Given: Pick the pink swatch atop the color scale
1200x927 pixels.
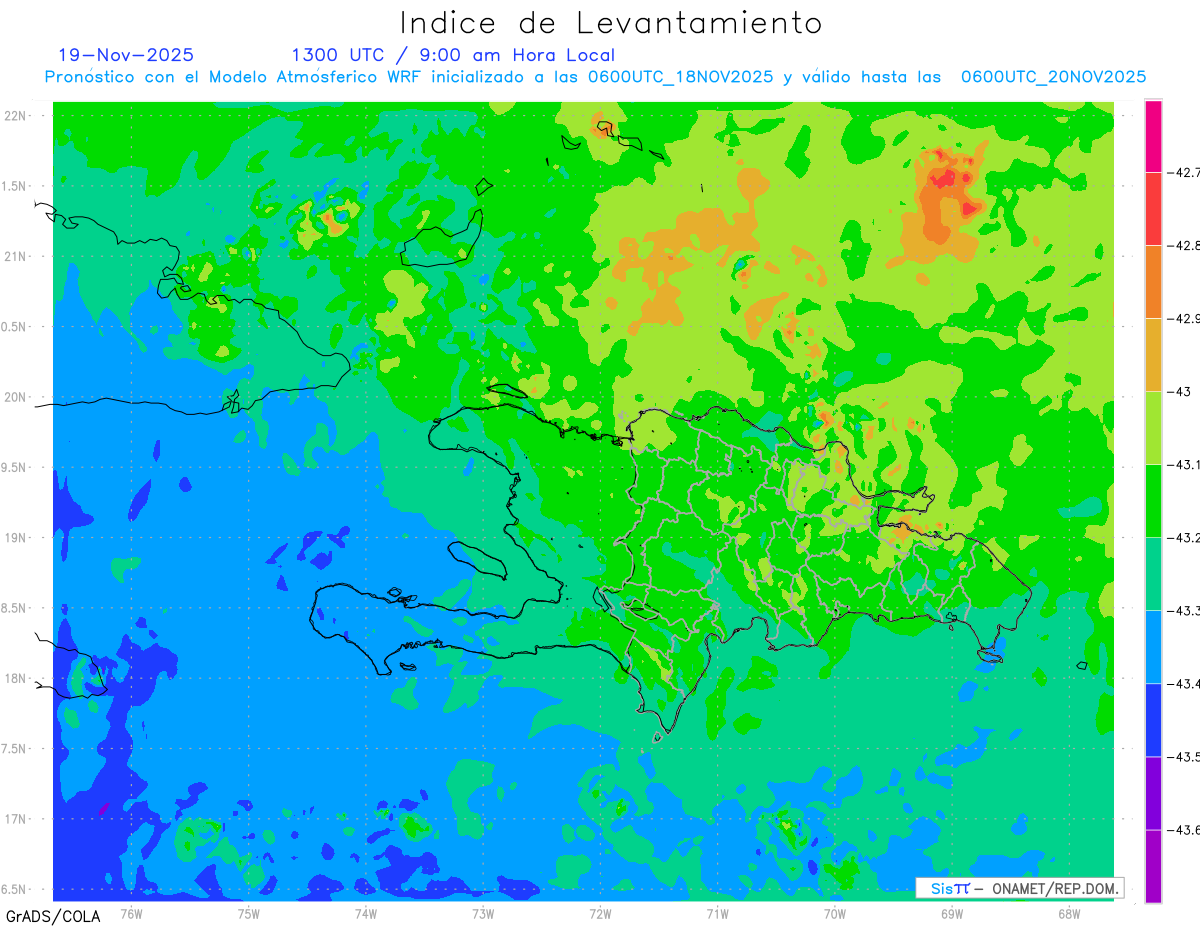Looking at the screenshot, I should click(x=1153, y=136).
